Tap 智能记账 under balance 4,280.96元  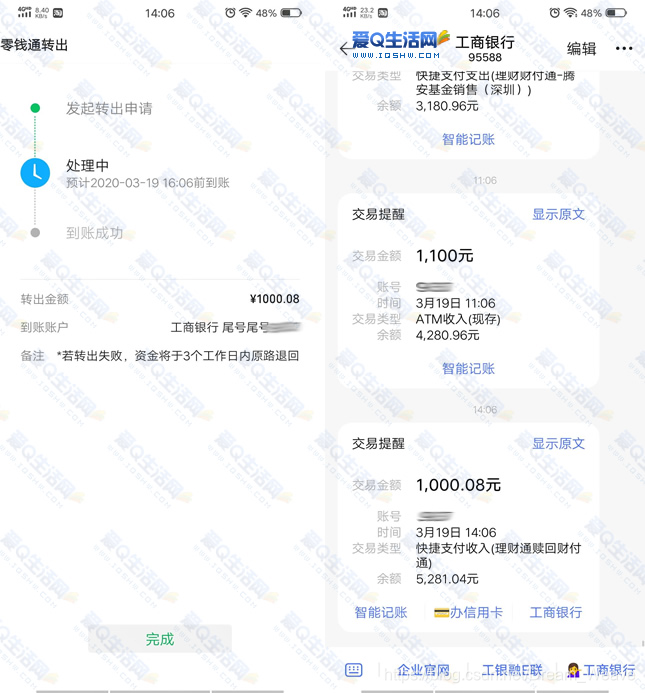point(468,369)
